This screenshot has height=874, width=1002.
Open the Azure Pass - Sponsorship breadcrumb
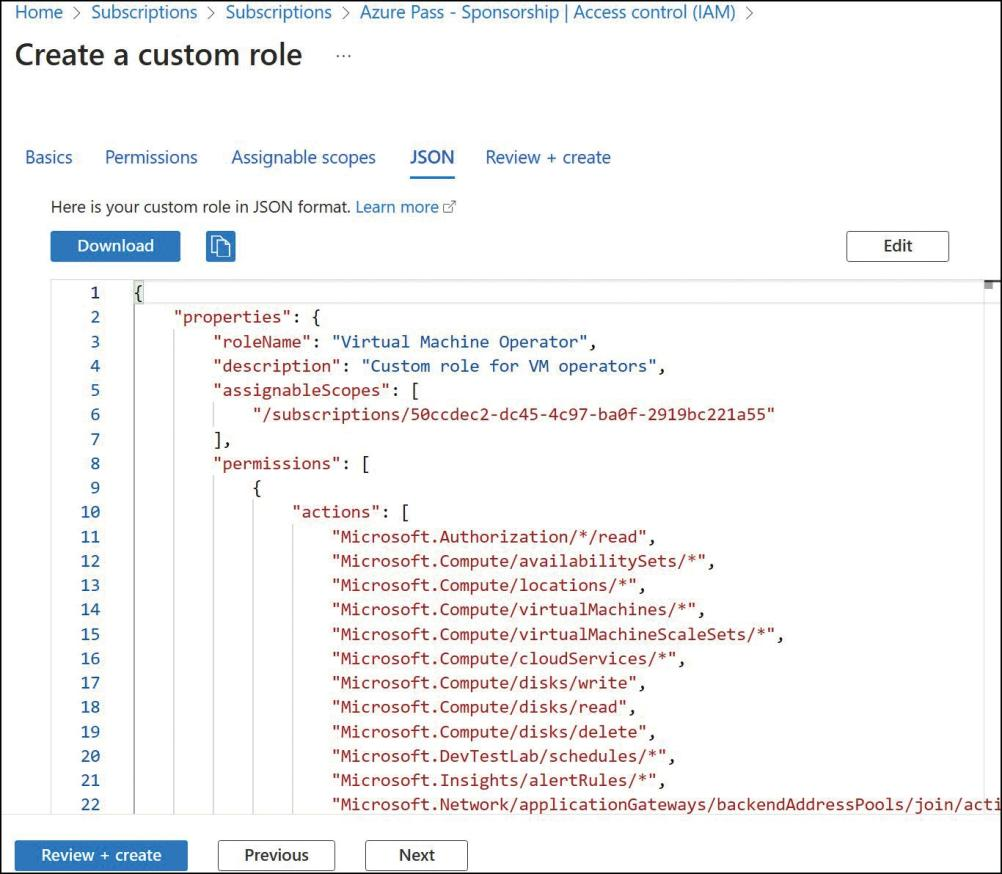point(548,12)
